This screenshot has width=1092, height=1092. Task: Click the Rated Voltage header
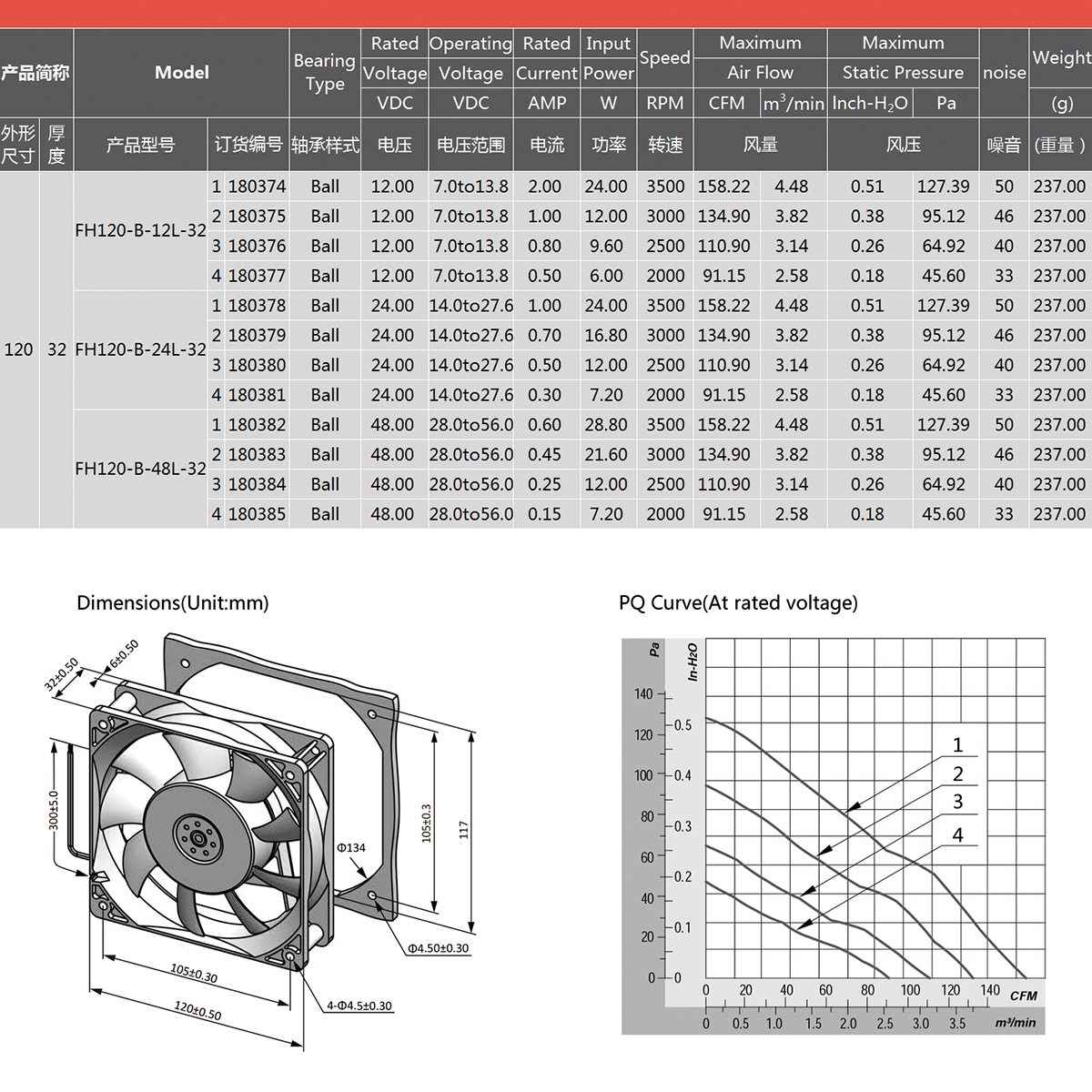[395, 58]
